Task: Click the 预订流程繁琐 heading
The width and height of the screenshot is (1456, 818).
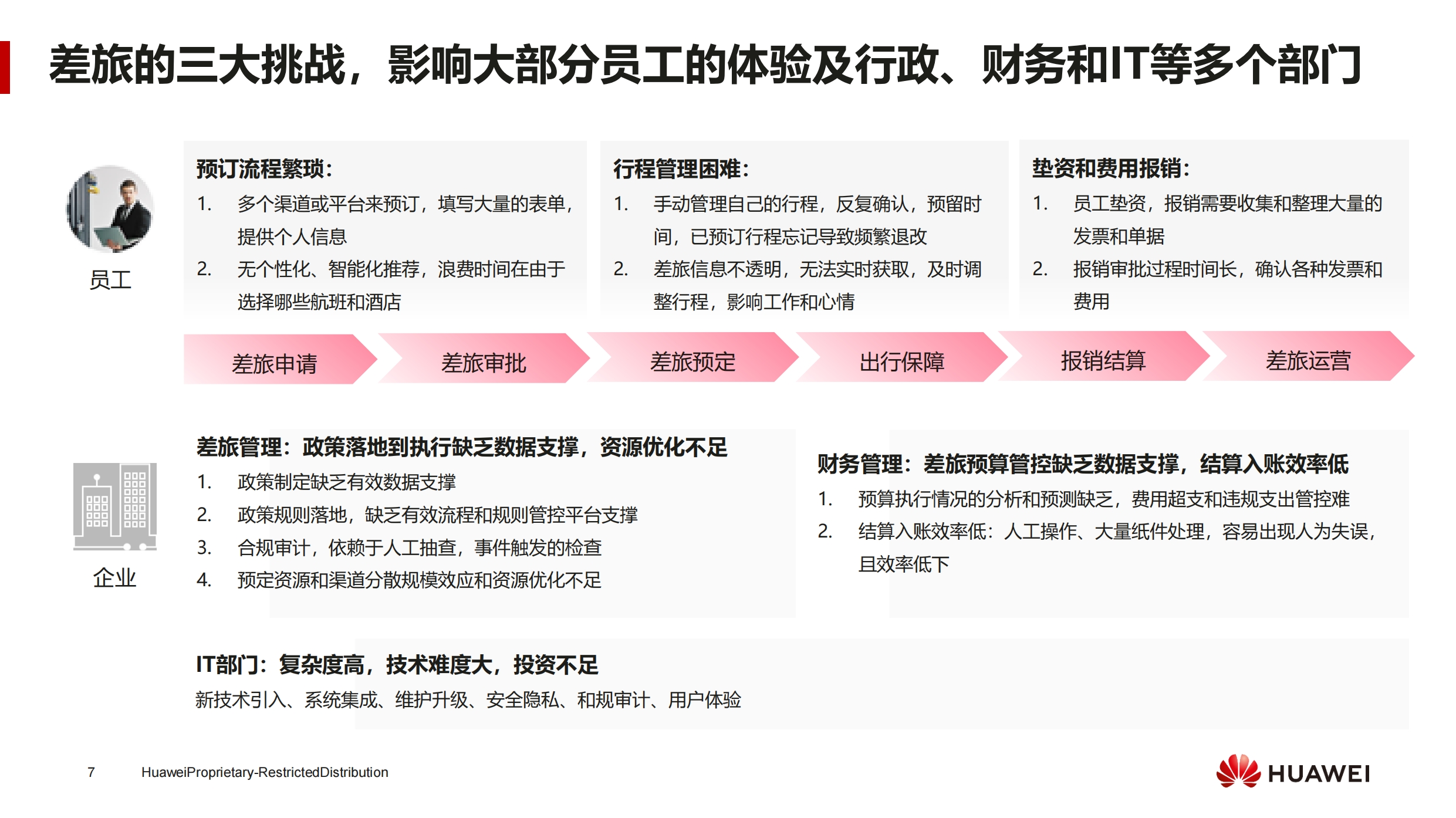Action: click(x=264, y=169)
